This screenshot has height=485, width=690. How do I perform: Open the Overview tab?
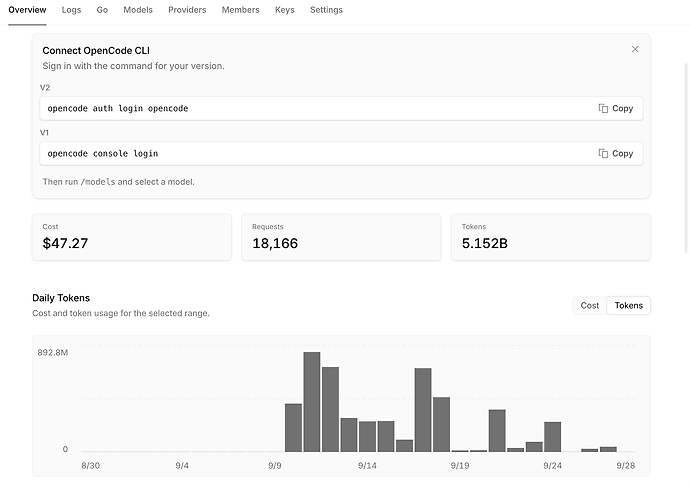click(27, 10)
